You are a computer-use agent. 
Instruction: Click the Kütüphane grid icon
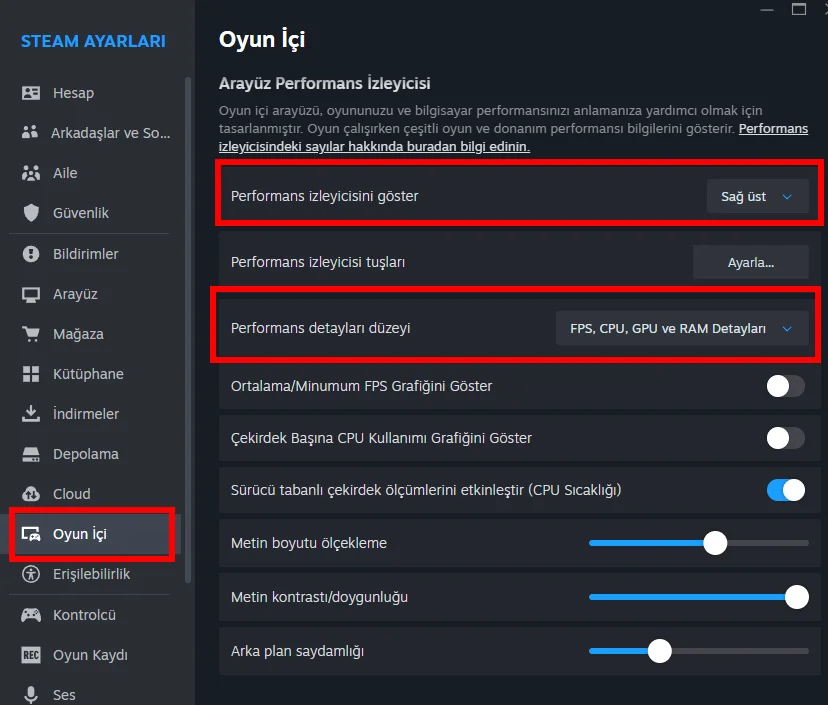coord(31,374)
